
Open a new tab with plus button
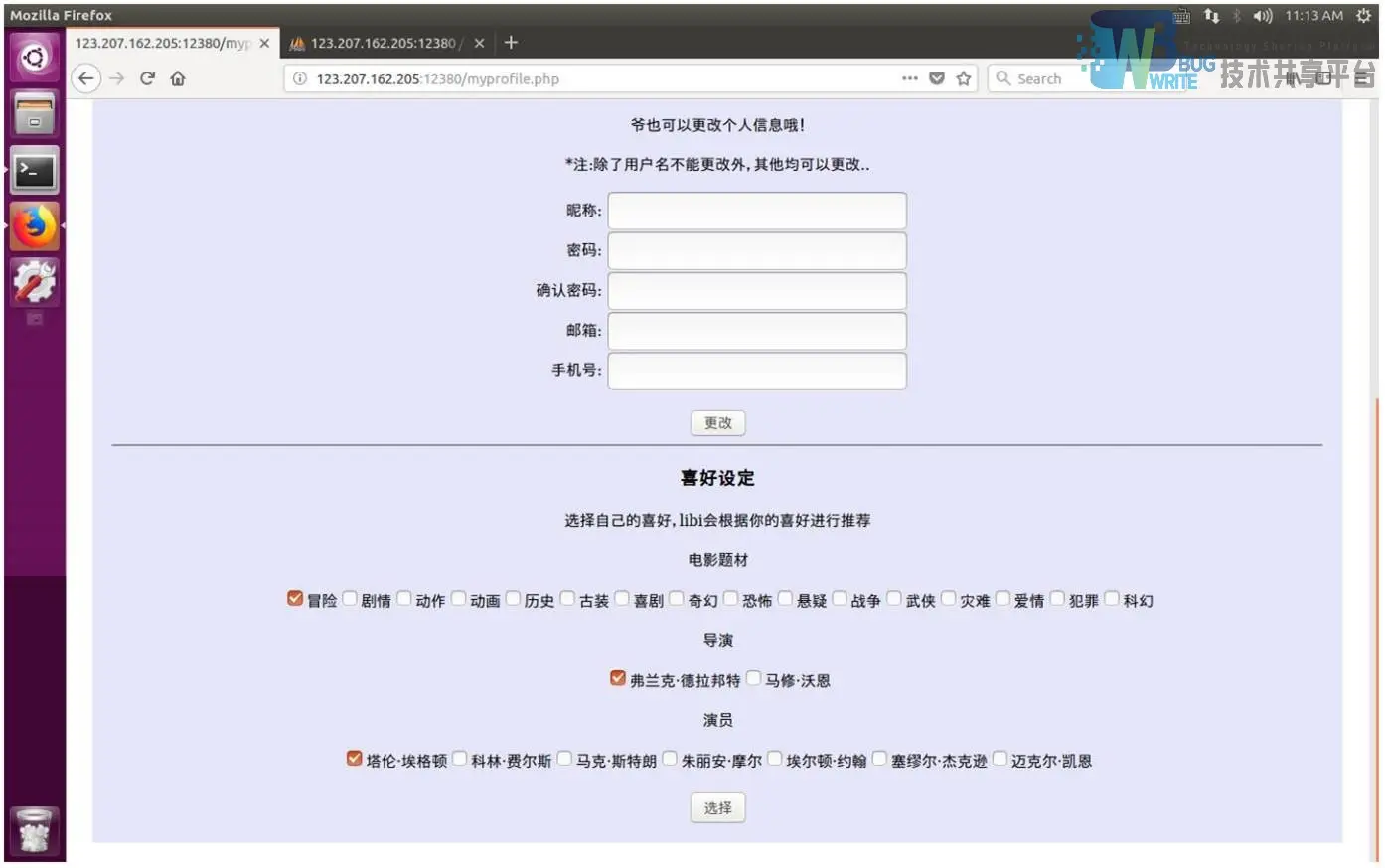(x=511, y=42)
